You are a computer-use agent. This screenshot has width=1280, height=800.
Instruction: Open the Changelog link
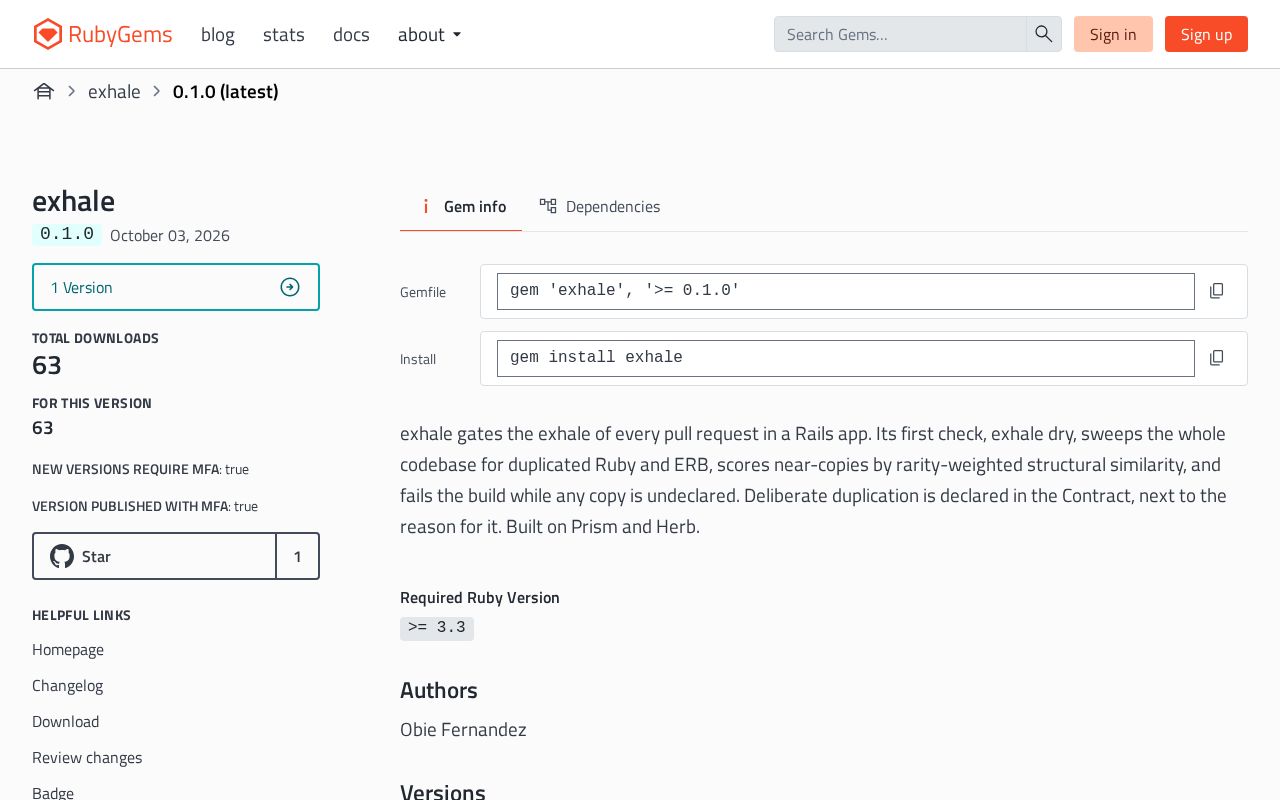coord(68,686)
